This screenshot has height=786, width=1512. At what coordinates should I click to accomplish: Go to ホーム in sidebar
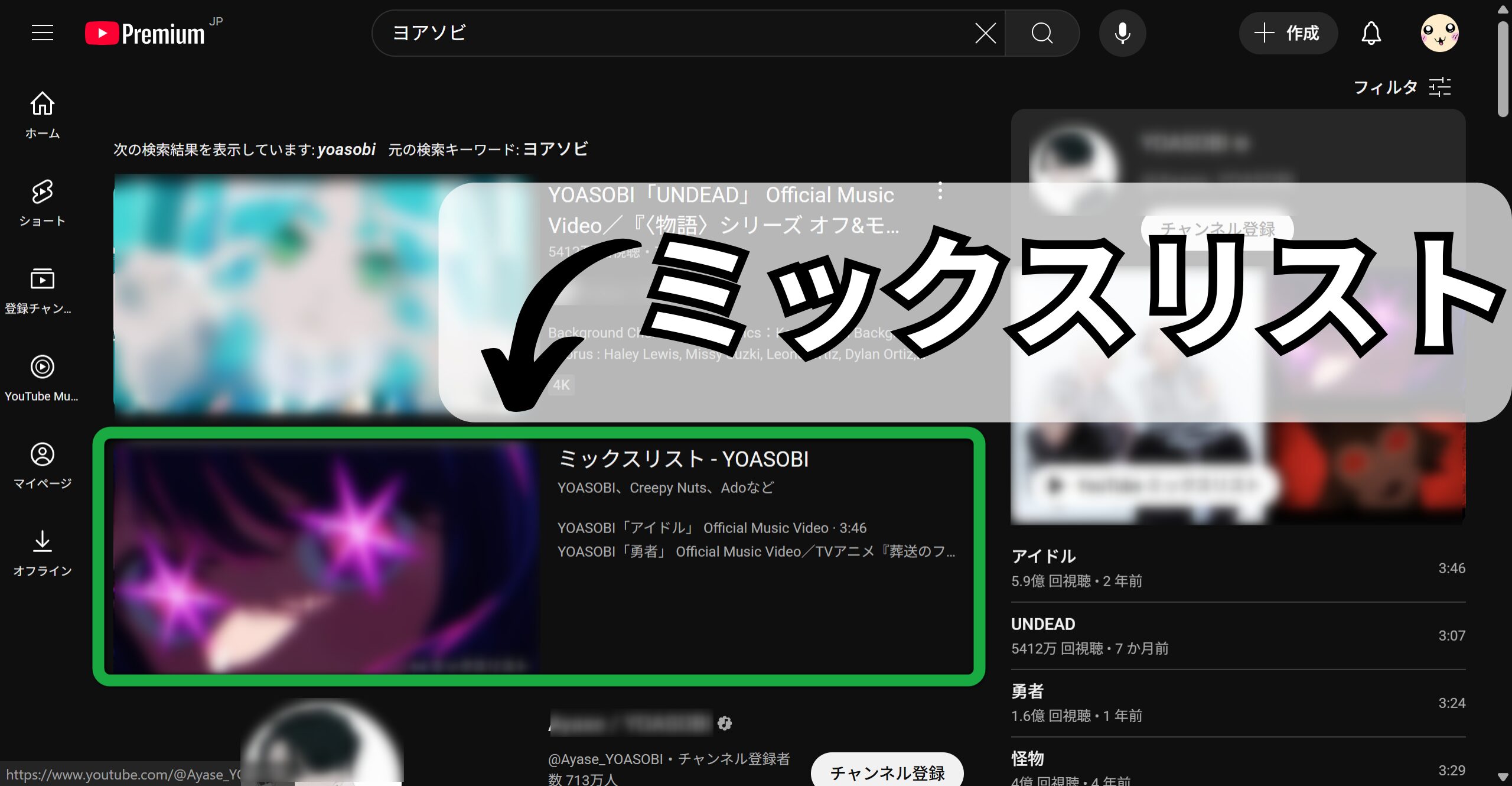[43, 115]
